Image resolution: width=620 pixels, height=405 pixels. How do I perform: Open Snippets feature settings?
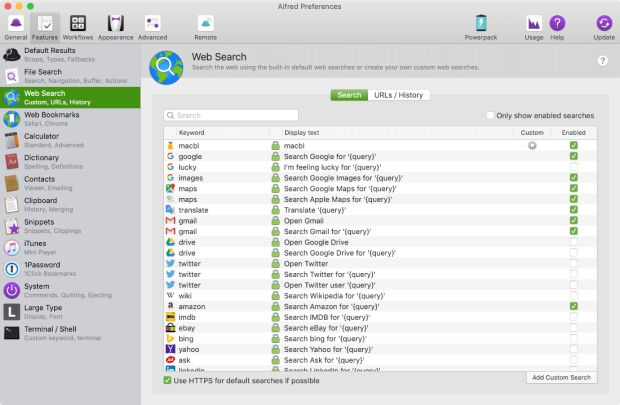(70, 226)
